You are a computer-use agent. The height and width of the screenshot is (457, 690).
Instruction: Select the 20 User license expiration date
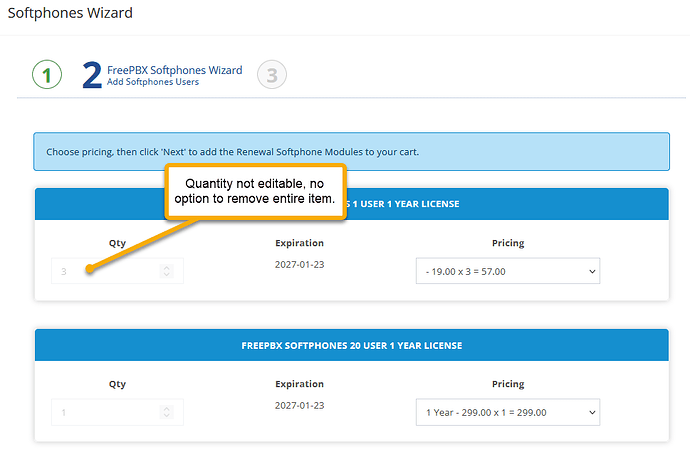coord(299,405)
